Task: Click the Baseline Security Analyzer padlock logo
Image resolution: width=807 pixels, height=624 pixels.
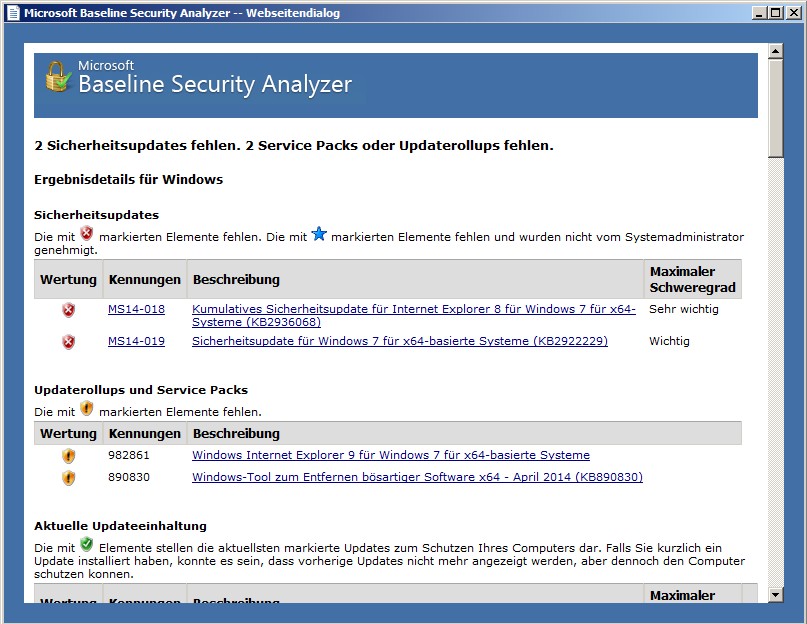Action: click(x=57, y=78)
